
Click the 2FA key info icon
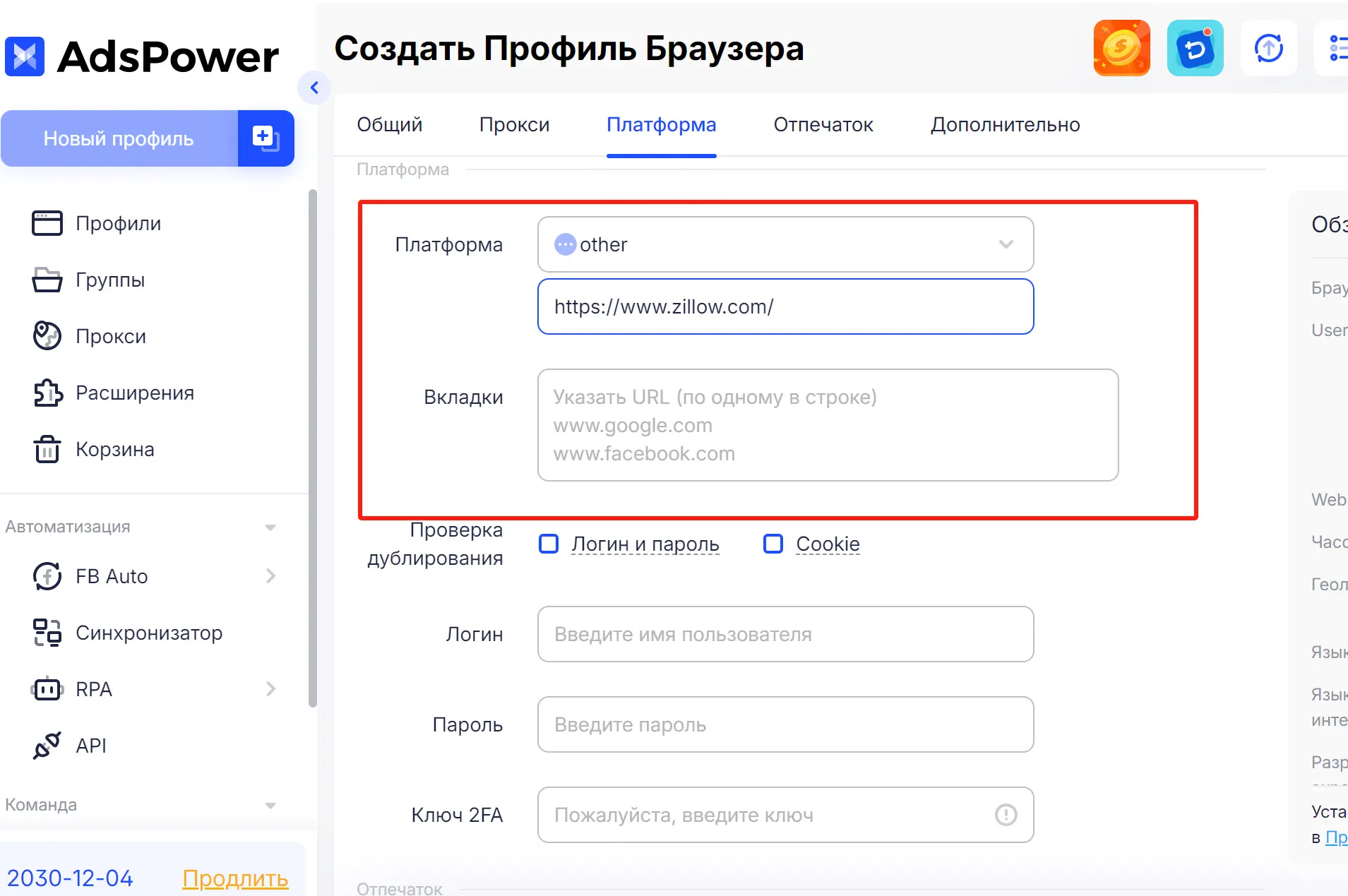point(1006,815)
